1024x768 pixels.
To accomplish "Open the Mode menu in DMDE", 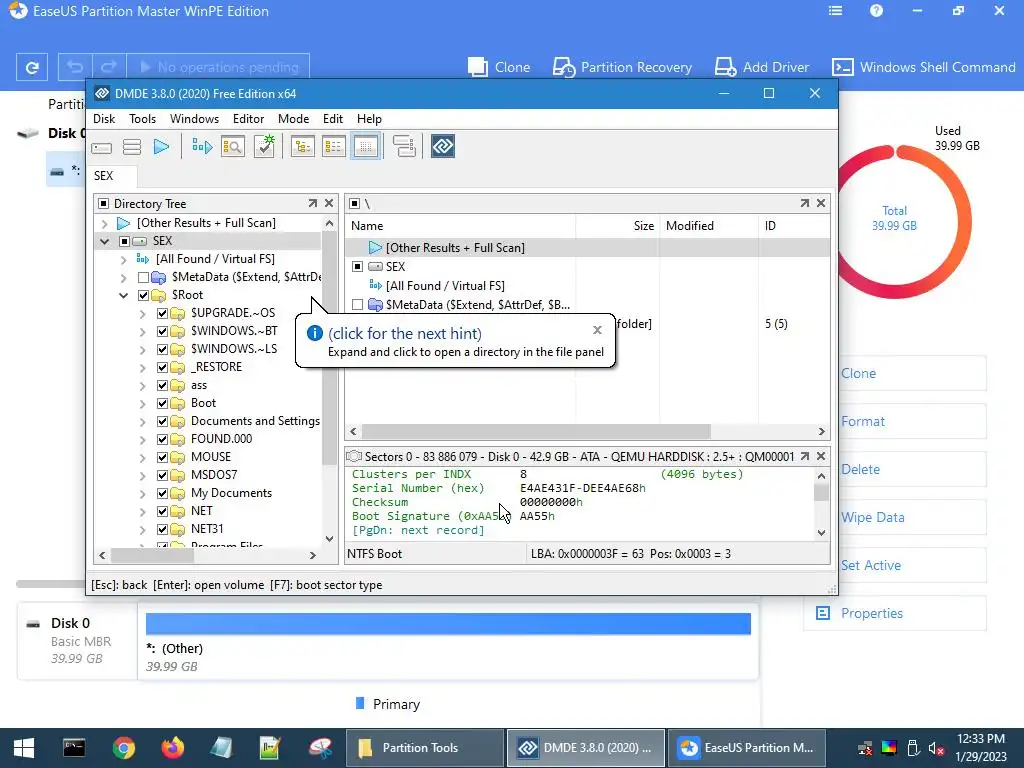I will pyautogui.click(x=293, y=119).
